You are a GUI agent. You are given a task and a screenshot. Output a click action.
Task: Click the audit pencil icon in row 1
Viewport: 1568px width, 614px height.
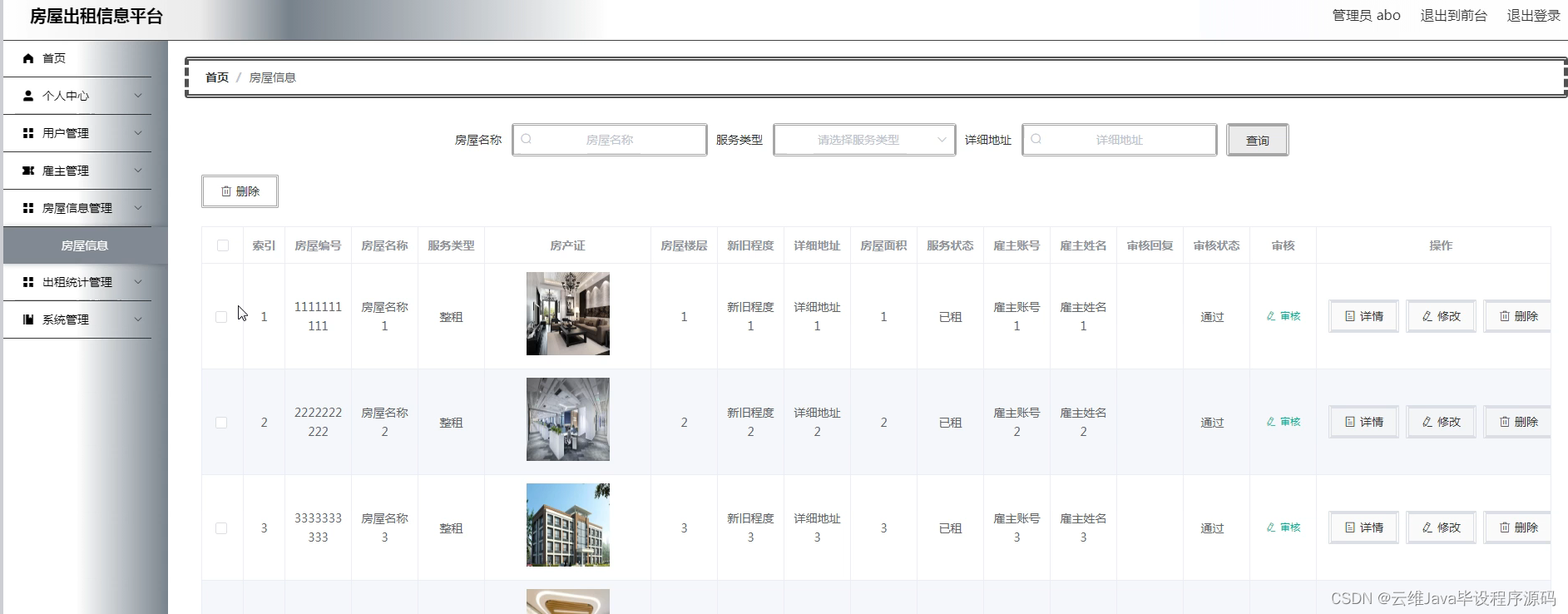point(1271,316)
